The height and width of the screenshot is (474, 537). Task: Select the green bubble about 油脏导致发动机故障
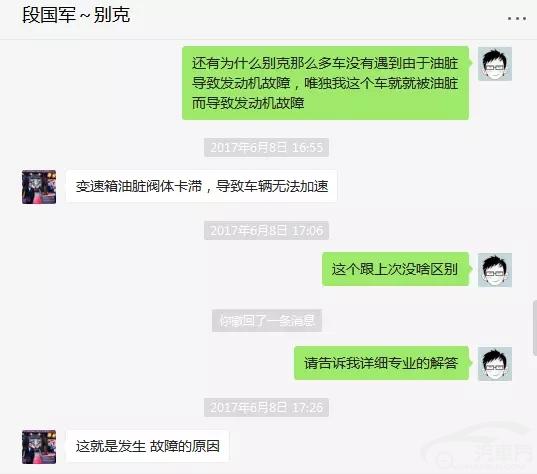(x=325, y=83)
